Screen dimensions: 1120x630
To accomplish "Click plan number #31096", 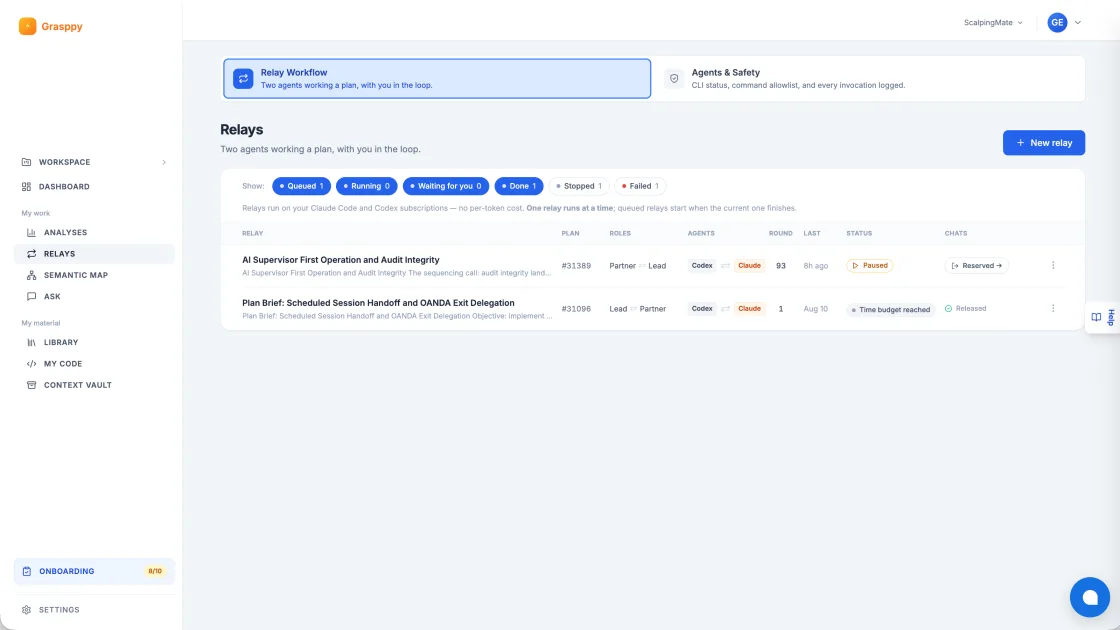I will click(576, 309).
